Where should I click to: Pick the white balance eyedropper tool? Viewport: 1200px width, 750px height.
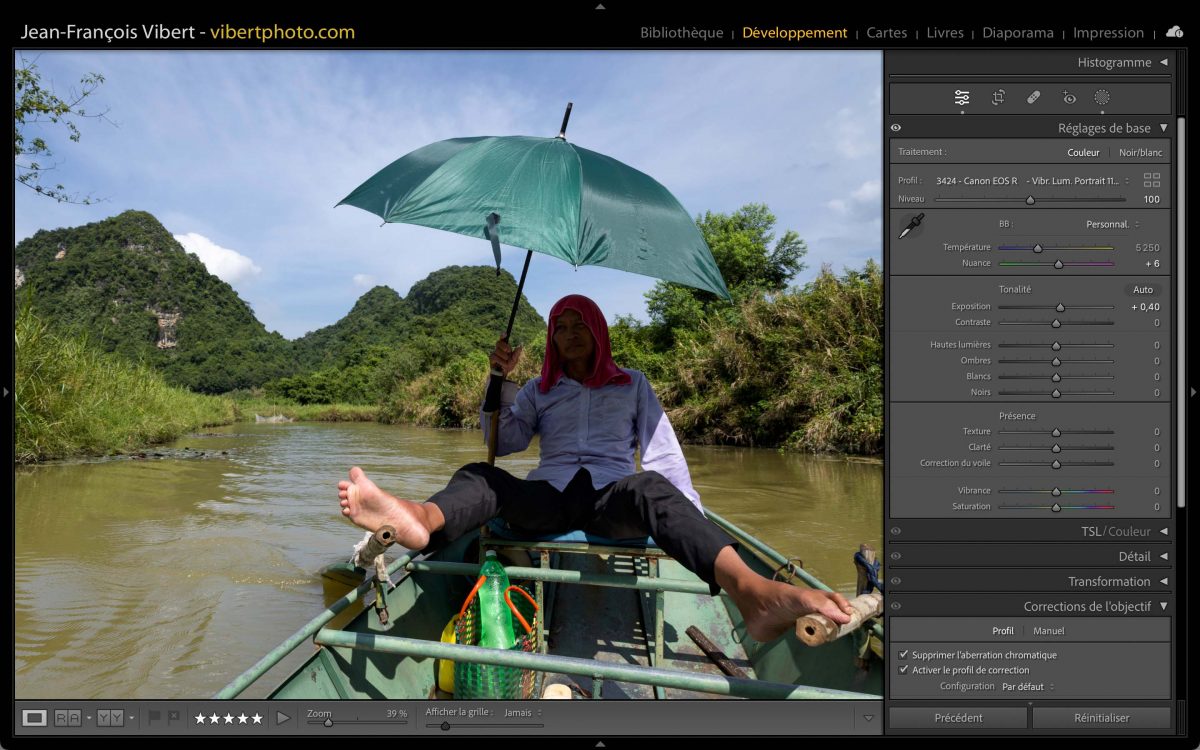click(x=910, y=226)
